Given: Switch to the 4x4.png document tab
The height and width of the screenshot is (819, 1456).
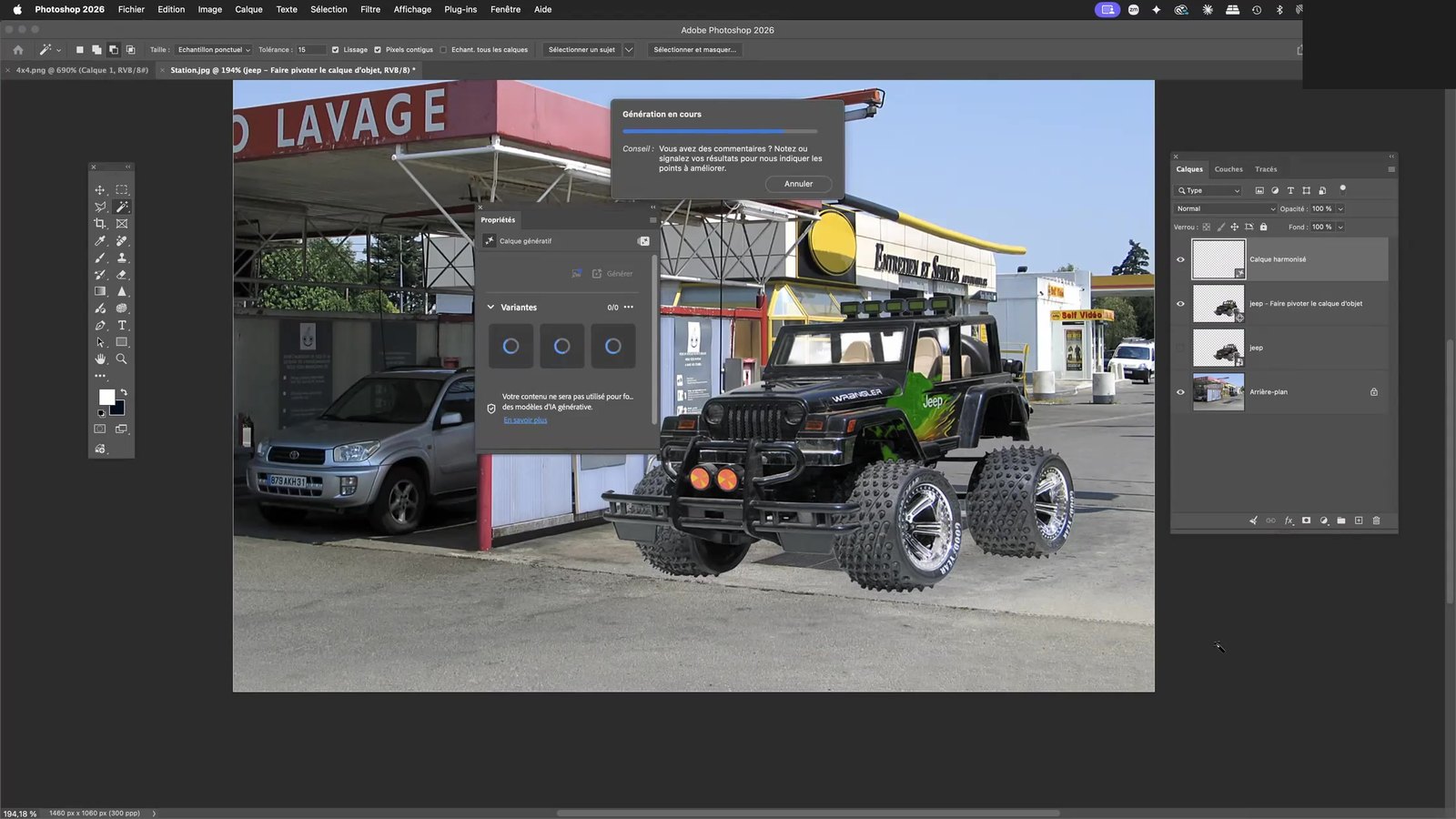Looking at the screenshot, I should pyautogui.click(x=82, y=70).
